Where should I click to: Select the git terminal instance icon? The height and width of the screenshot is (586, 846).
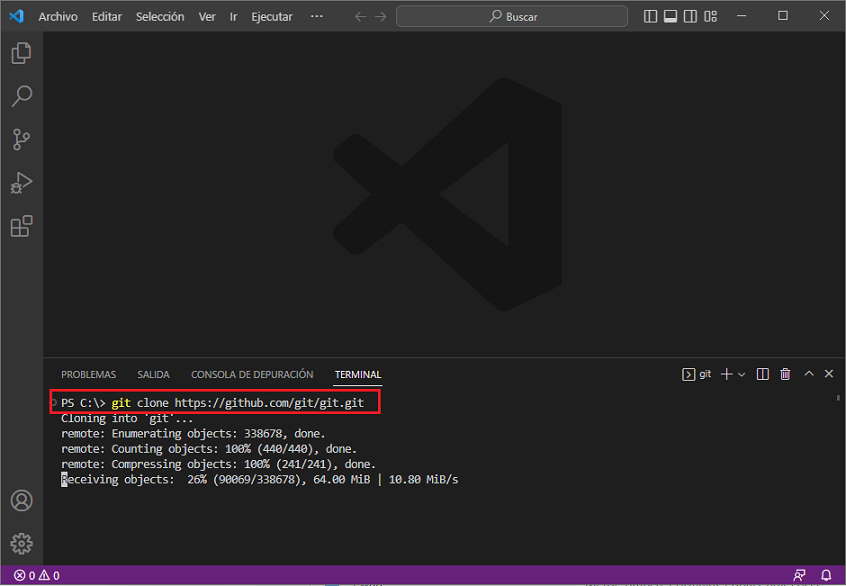pyautogui.click(x=697, y=374)
